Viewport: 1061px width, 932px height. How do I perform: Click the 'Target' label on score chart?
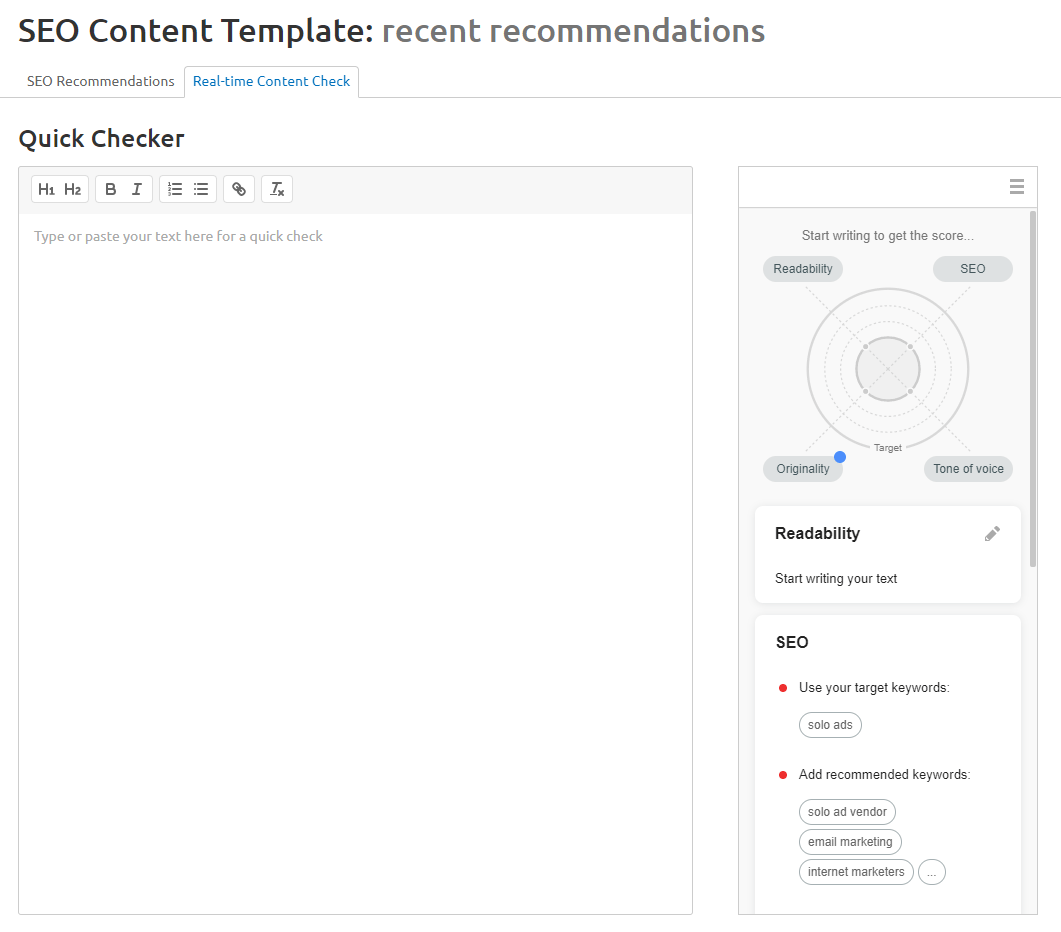pyautogui.click(x=888, y=448)
